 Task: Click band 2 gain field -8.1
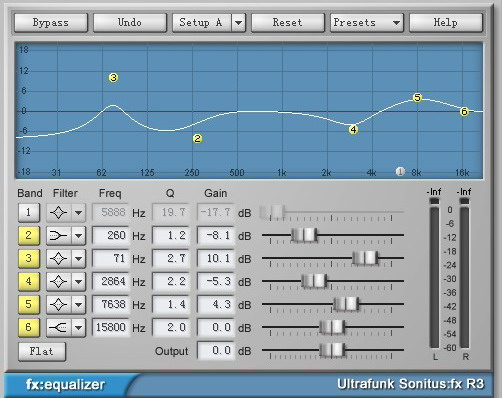tap(216, 236)
